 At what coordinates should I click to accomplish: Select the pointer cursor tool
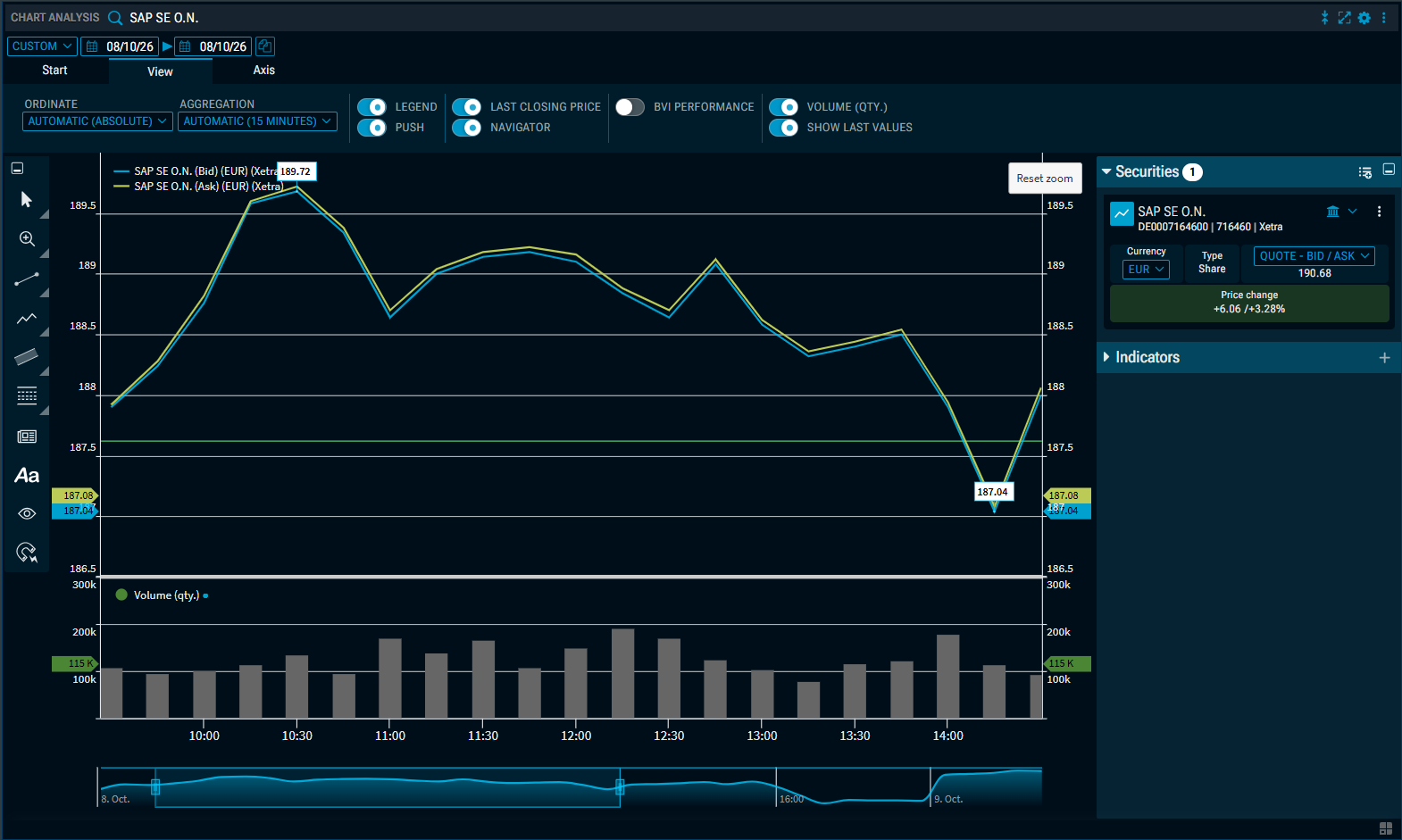[x=27, y=199]
